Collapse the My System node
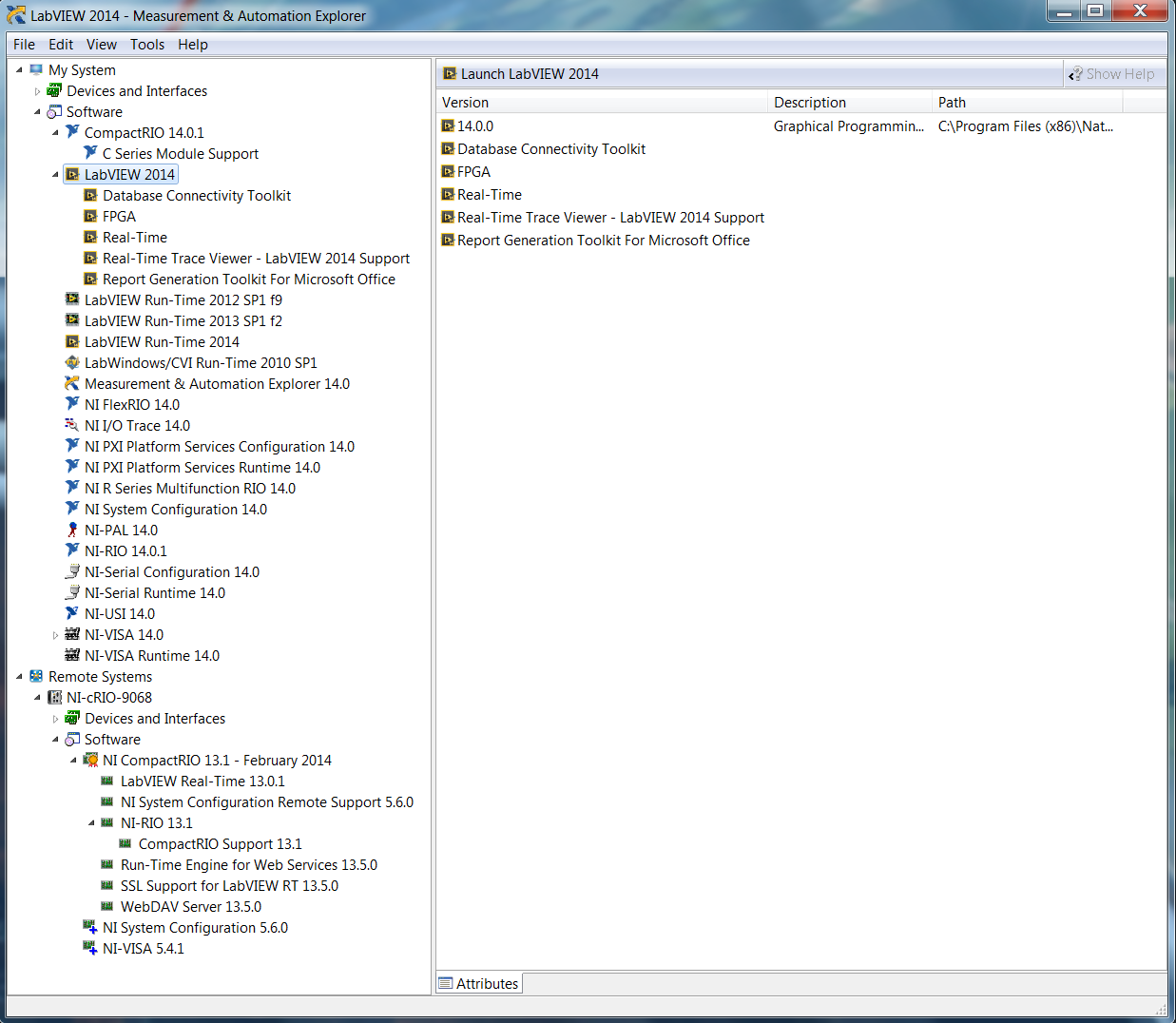Screen dimensions: 1176x1023 pyautogui.click(x=19, y=69)
